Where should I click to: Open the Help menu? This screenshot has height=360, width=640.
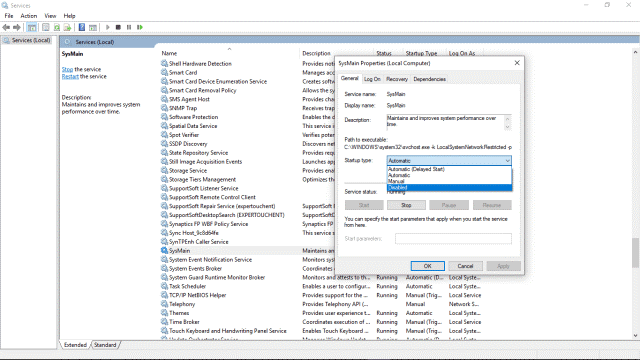click(x=69, y=16)
